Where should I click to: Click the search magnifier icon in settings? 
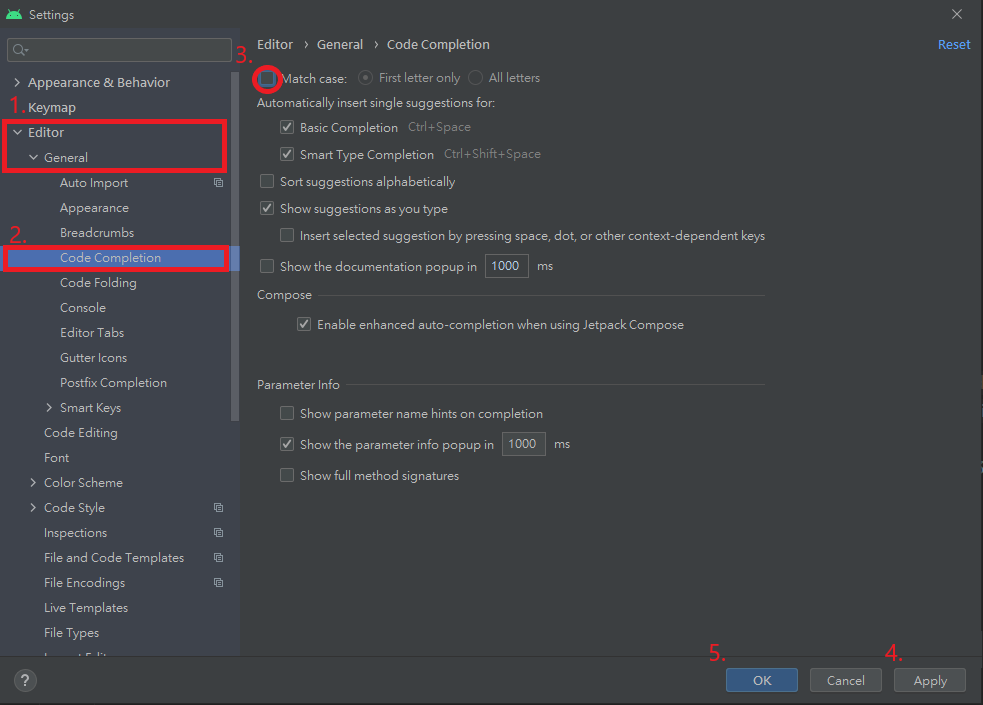pyautogui.click(x=20, y=50)
